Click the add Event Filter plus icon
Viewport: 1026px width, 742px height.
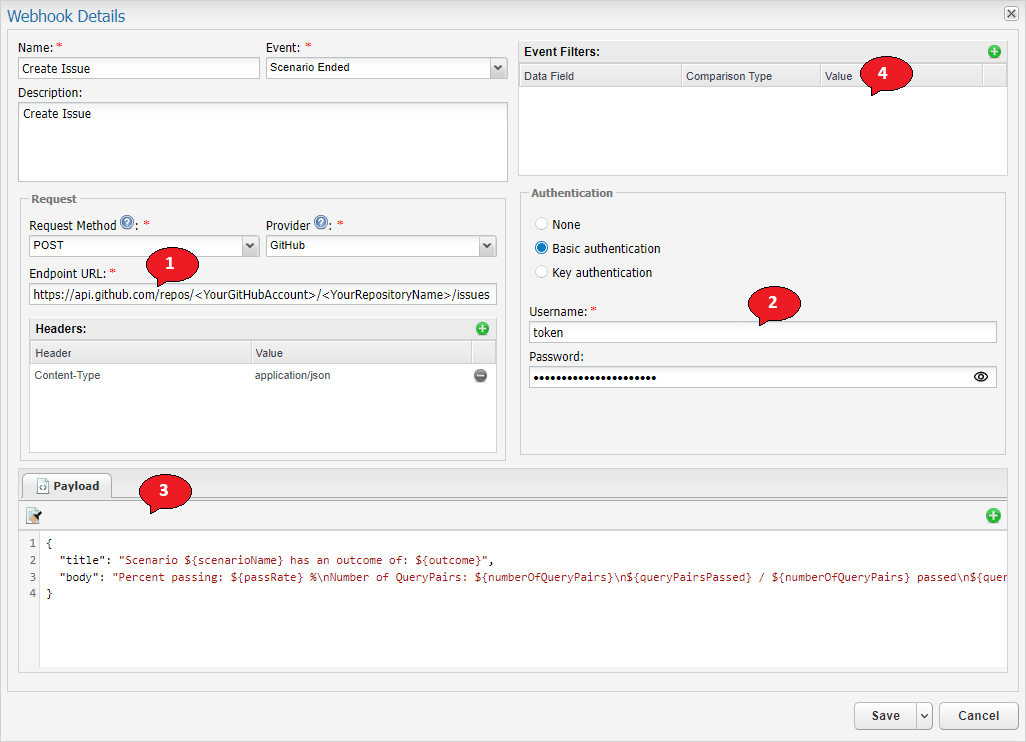[x=993, y=51]
